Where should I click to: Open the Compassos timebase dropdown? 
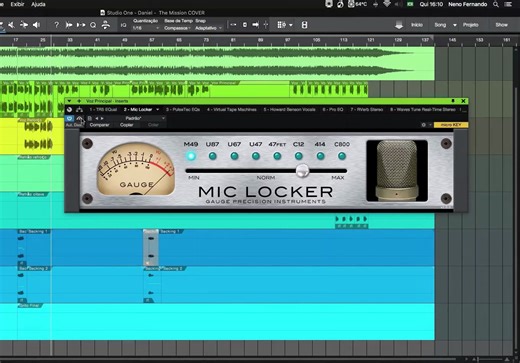pyautogui.click(x=177, y=28)
